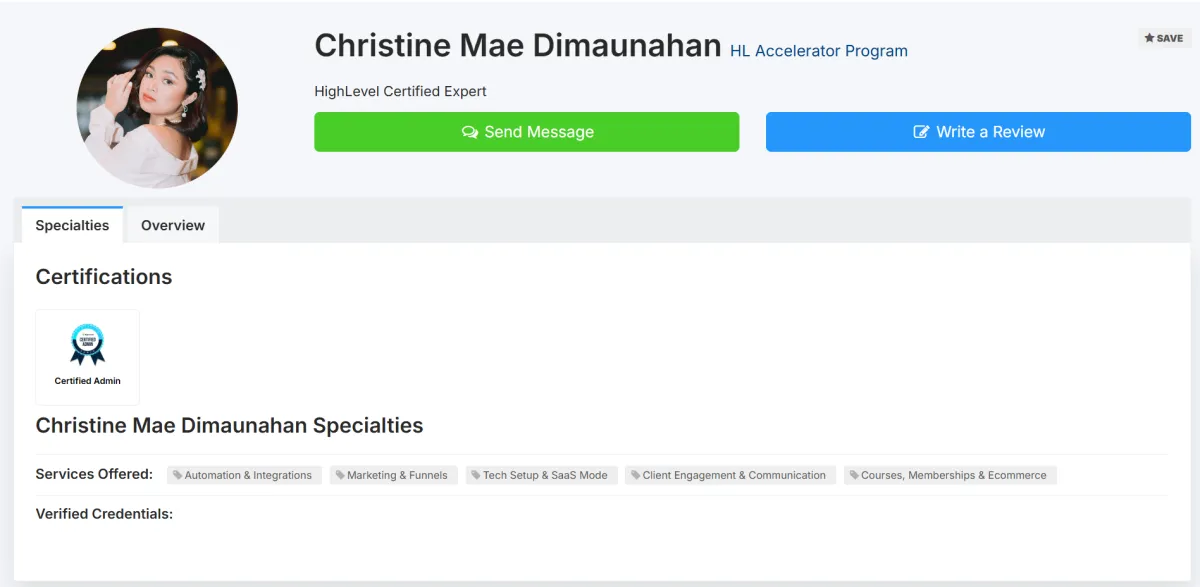
Task: Select the Tech Setup & SaaS Mode tag
Action: (x=542, y=475)
